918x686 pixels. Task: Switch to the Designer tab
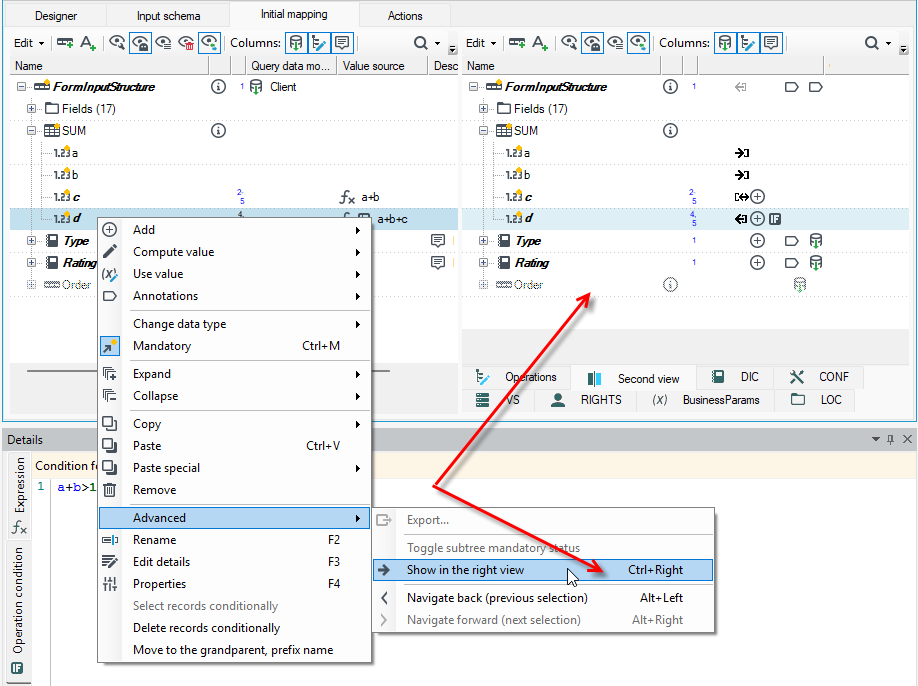point(56,16)
